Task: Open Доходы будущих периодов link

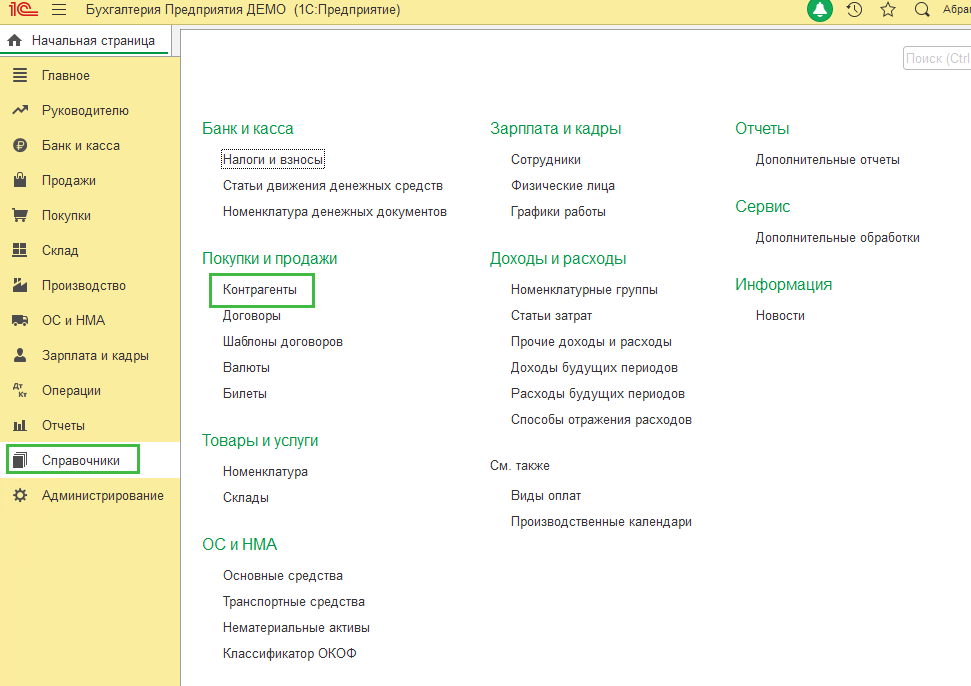Action: point(594,368)
